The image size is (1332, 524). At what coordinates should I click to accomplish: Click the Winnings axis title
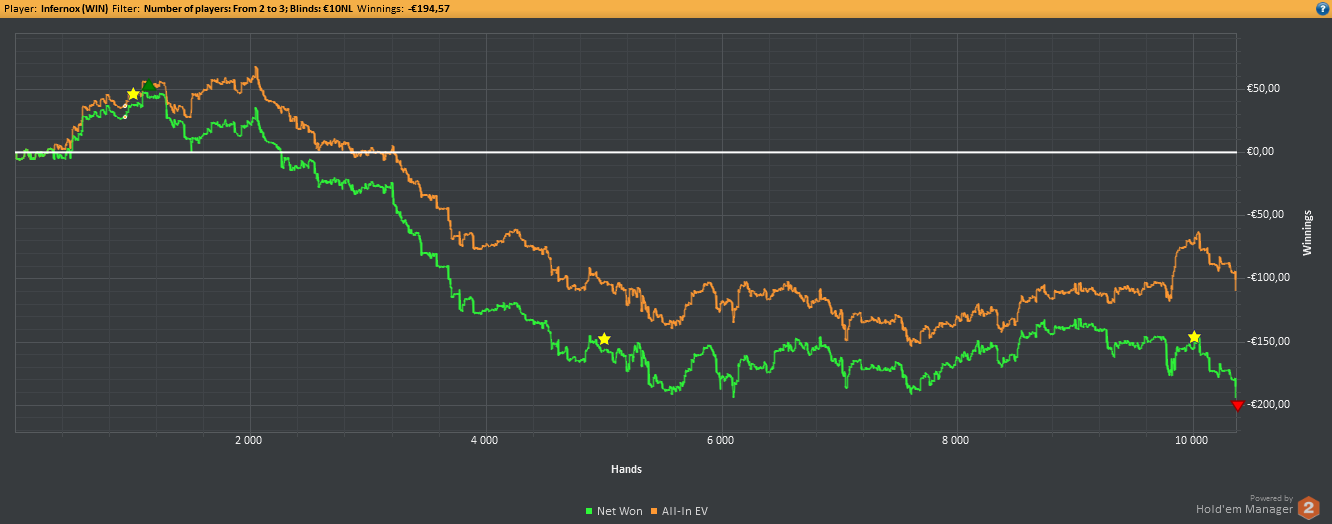click(1307, 233)
